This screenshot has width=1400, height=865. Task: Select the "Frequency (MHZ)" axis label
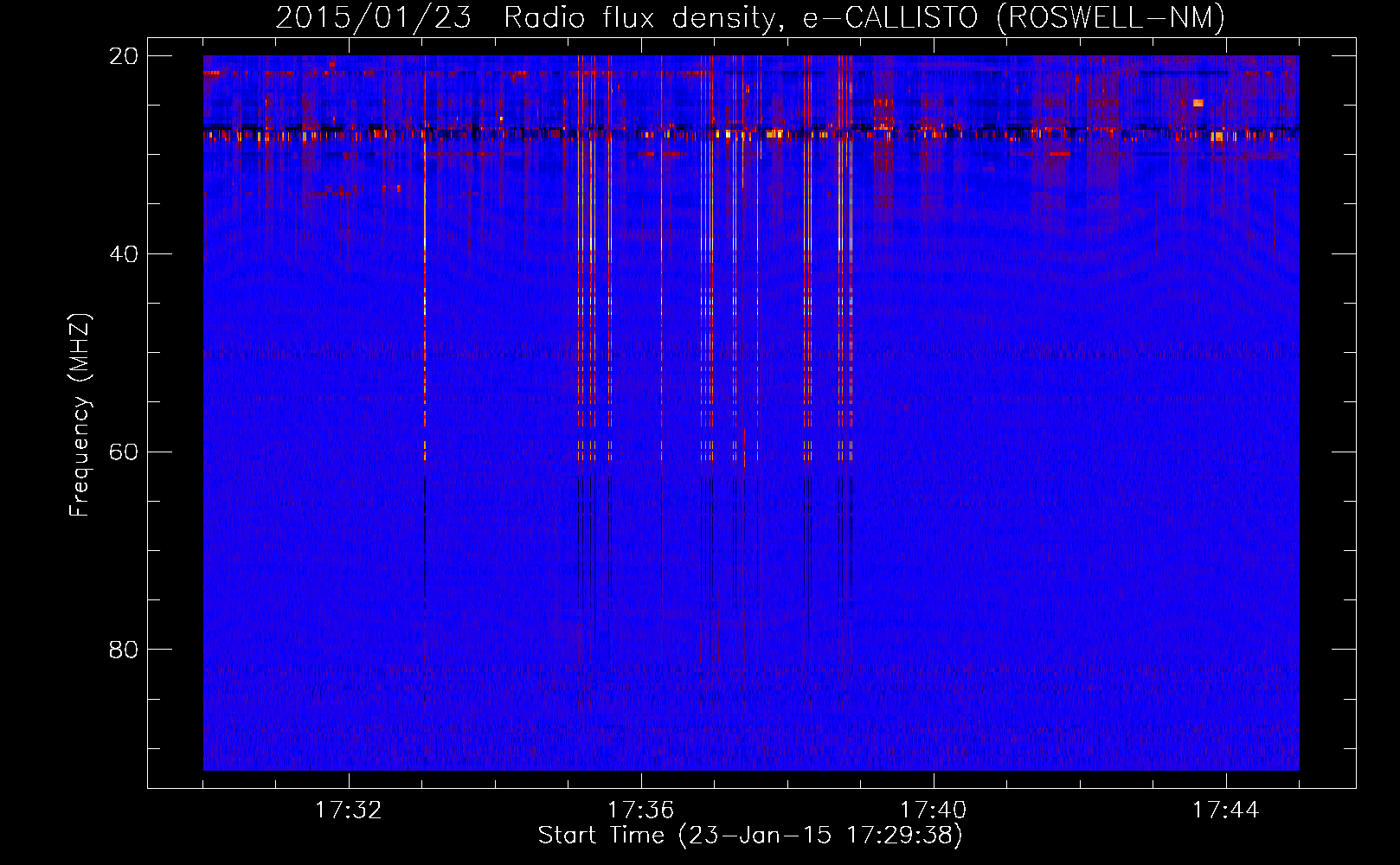(80, 414)
